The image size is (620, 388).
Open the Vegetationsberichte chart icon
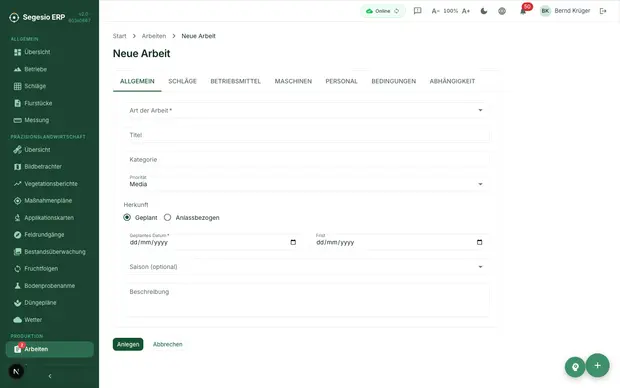click(17, 184)
